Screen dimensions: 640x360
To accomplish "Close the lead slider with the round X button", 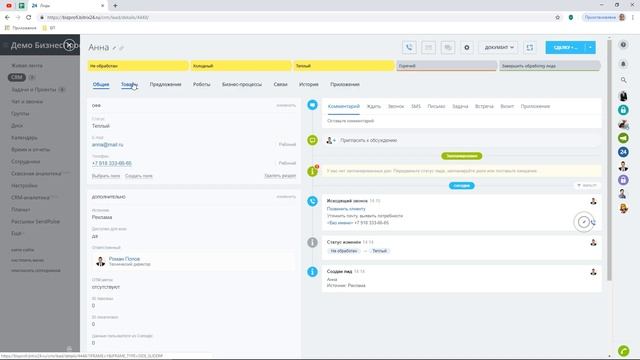I will 70,45.
